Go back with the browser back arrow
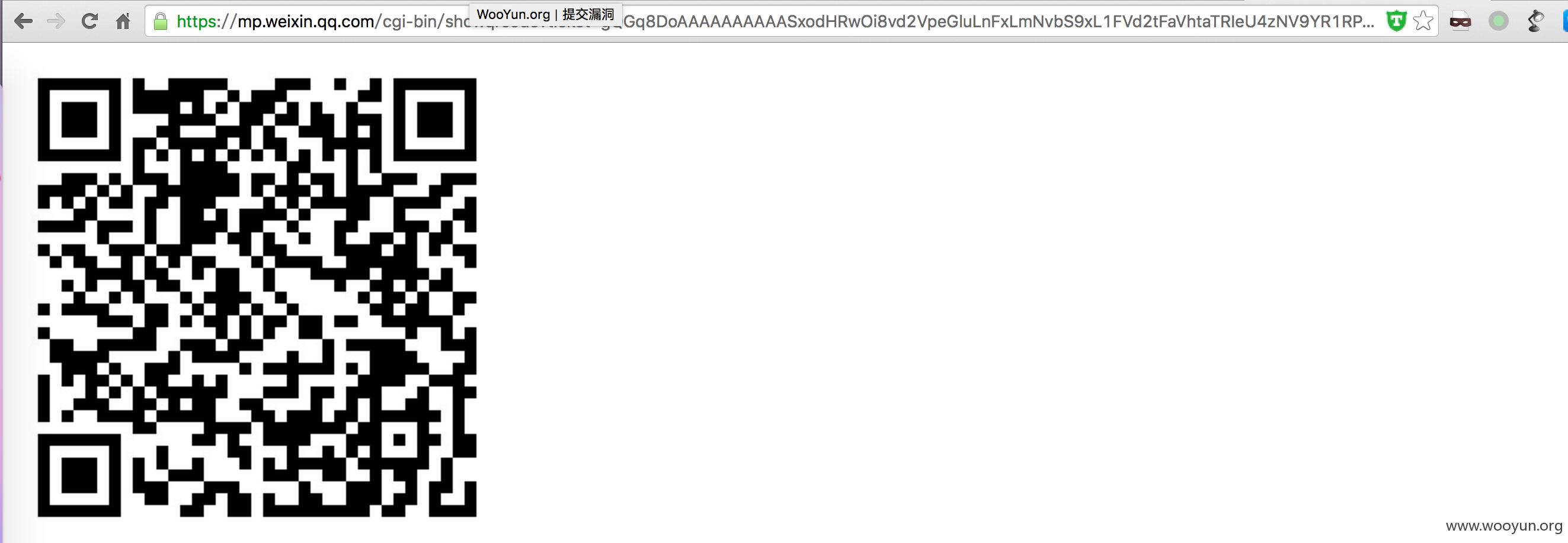The width and height of the screenshot is (1568, 543). [x=23, y=22]
